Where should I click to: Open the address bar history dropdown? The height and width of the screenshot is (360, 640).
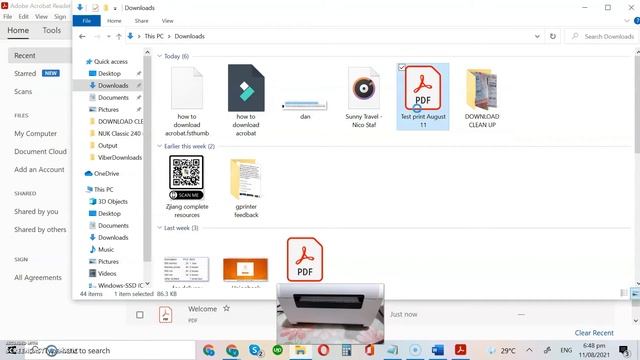(537, 36)
